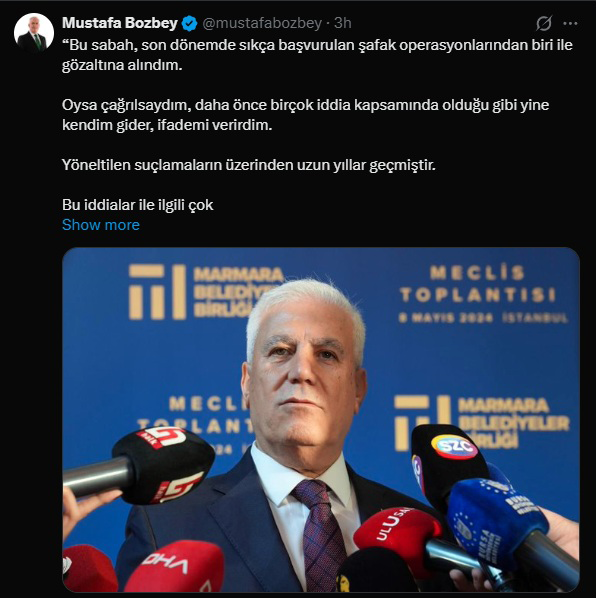596x598 pixels.
Task: Click the 3h timestamp
Action: pyautogui.click(x=342, y=23)
